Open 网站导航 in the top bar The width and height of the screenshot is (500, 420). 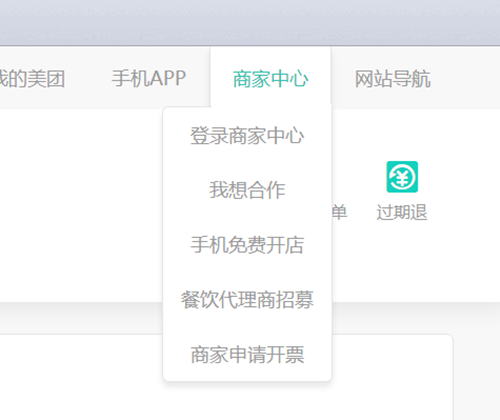tap(393, 79)
